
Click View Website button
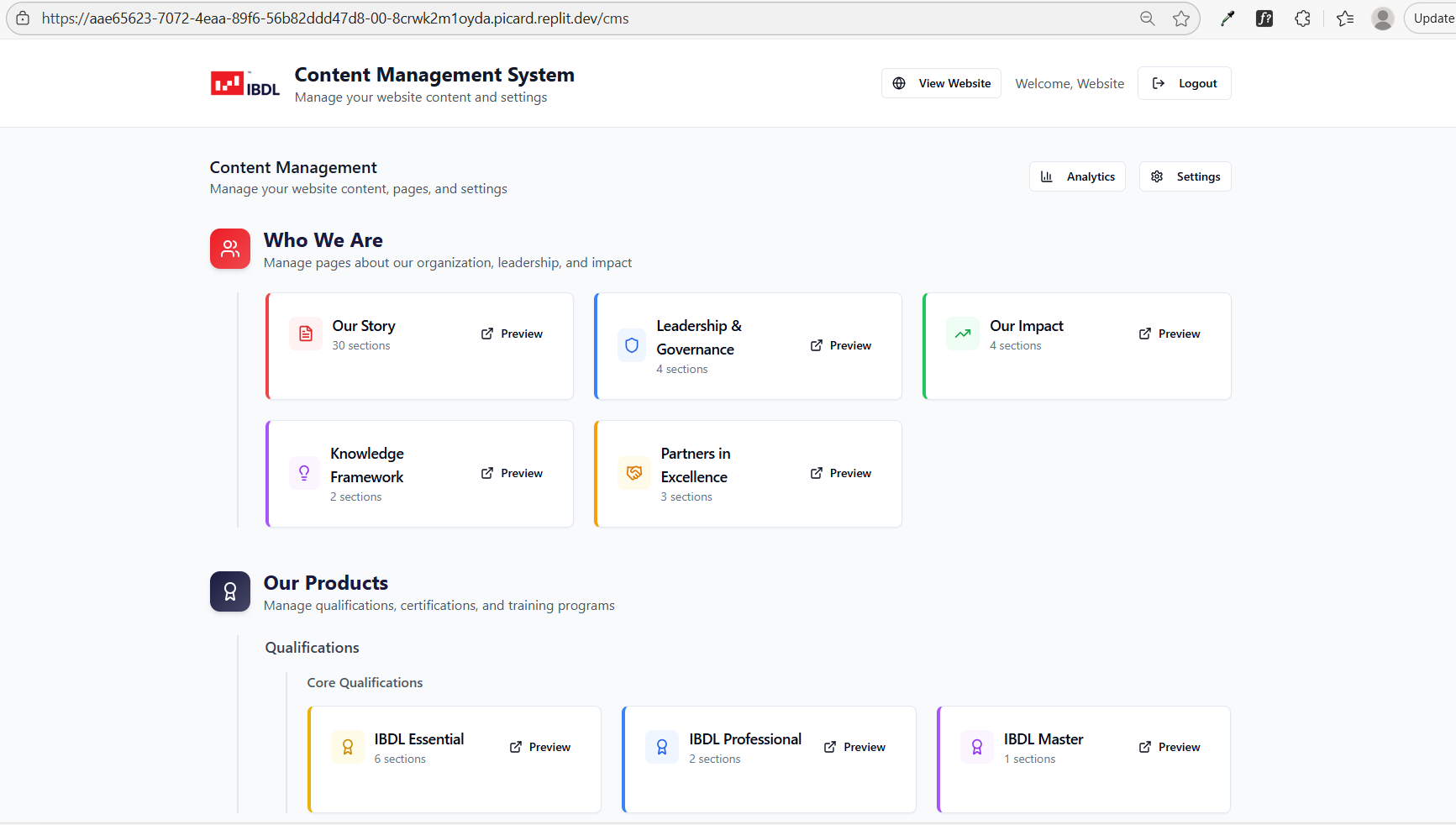pos(941,83)
